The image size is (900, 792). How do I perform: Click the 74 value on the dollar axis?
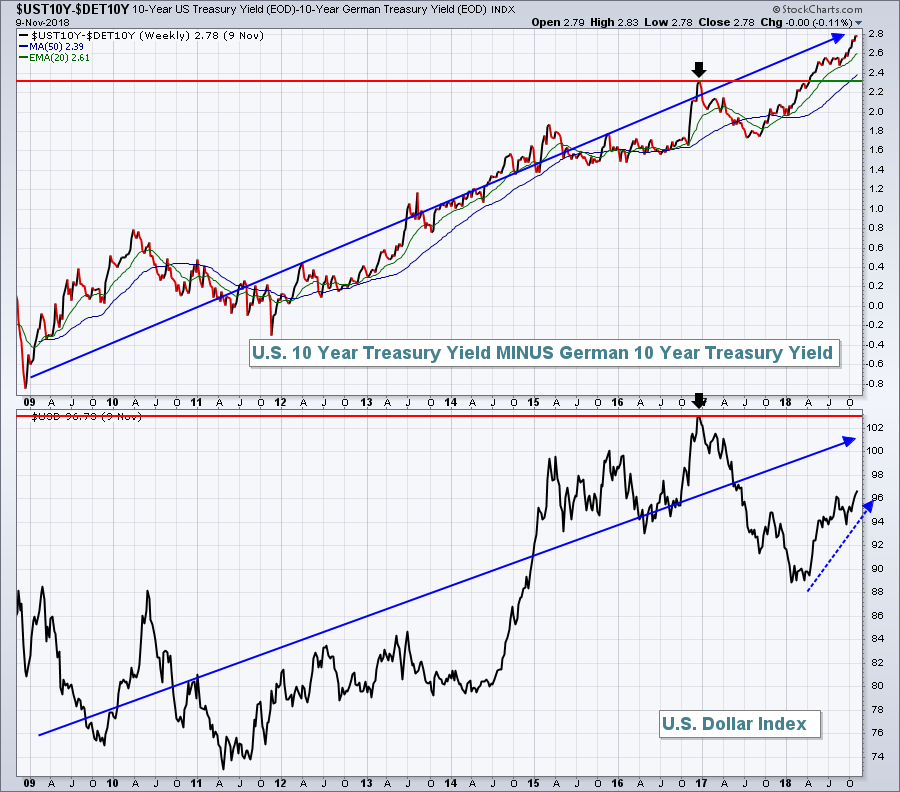878,756
